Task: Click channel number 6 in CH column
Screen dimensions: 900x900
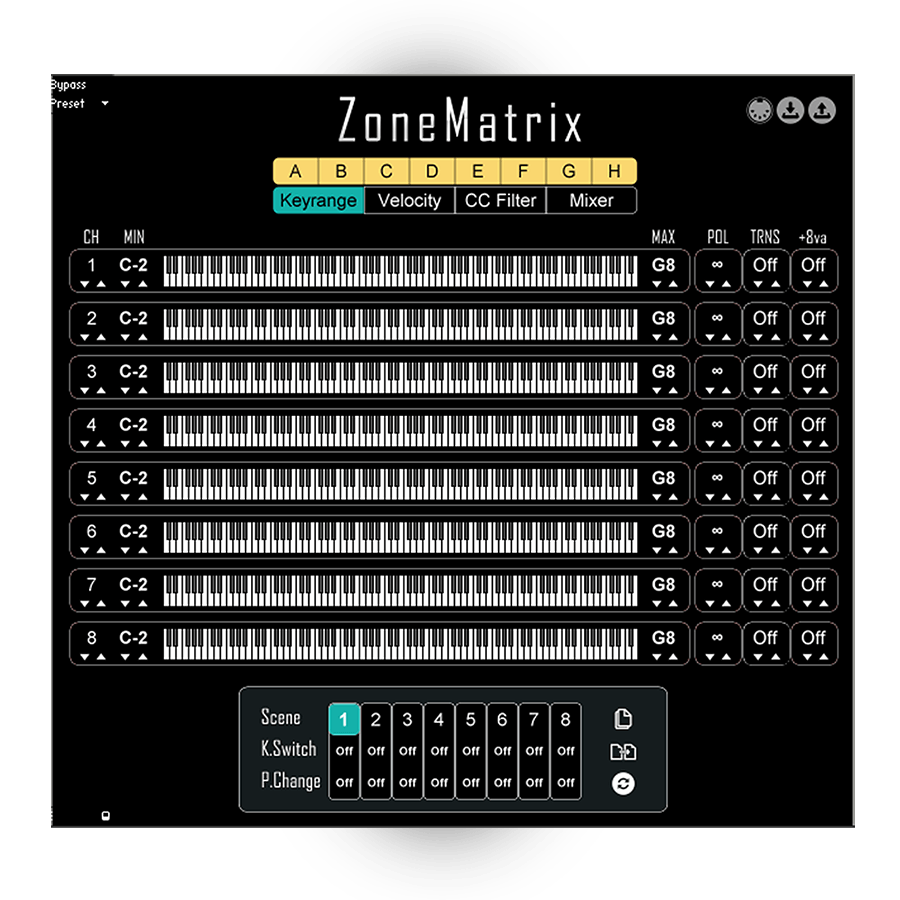Action: pyautogui.click(x=91, y=532)
